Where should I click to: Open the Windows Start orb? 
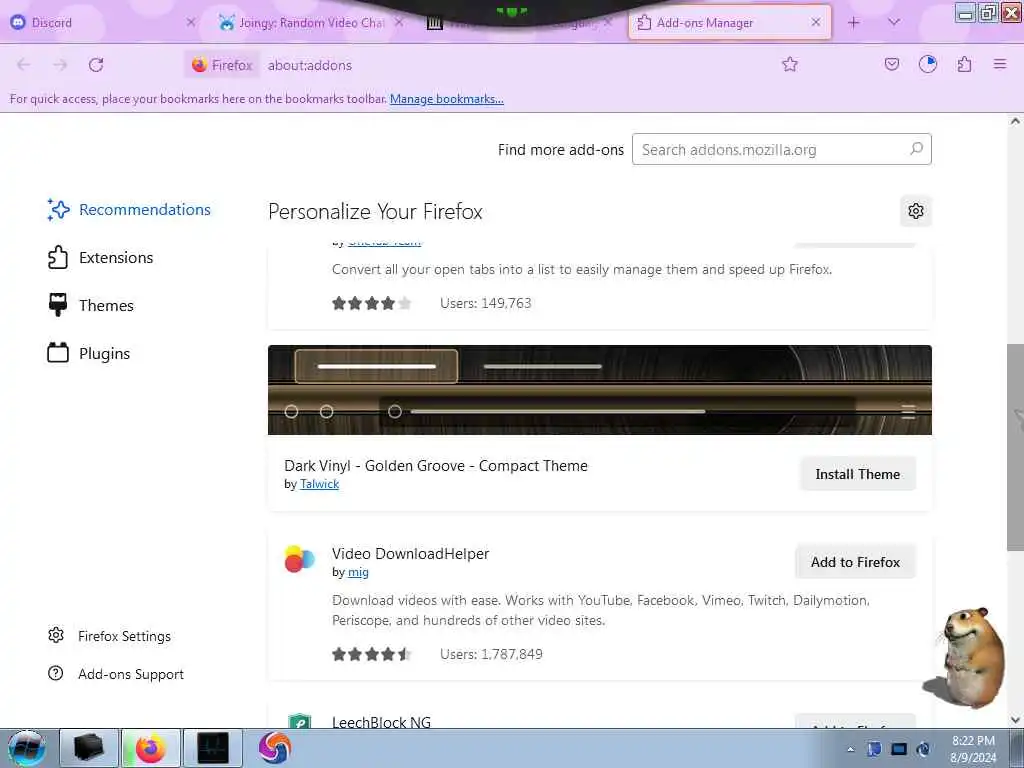pos(27,748)
